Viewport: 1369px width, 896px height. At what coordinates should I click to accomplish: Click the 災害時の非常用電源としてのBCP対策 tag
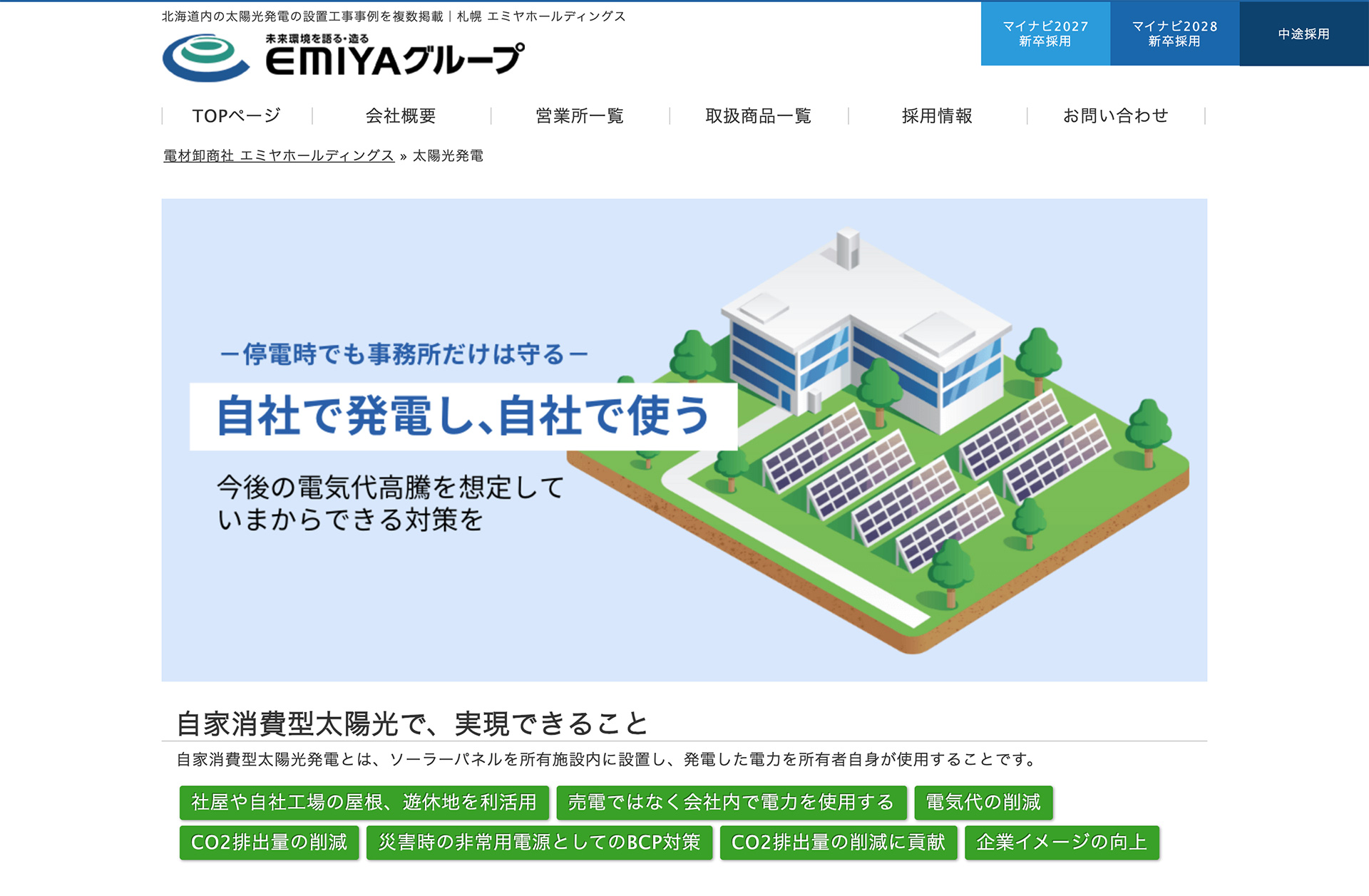point(540,843)
